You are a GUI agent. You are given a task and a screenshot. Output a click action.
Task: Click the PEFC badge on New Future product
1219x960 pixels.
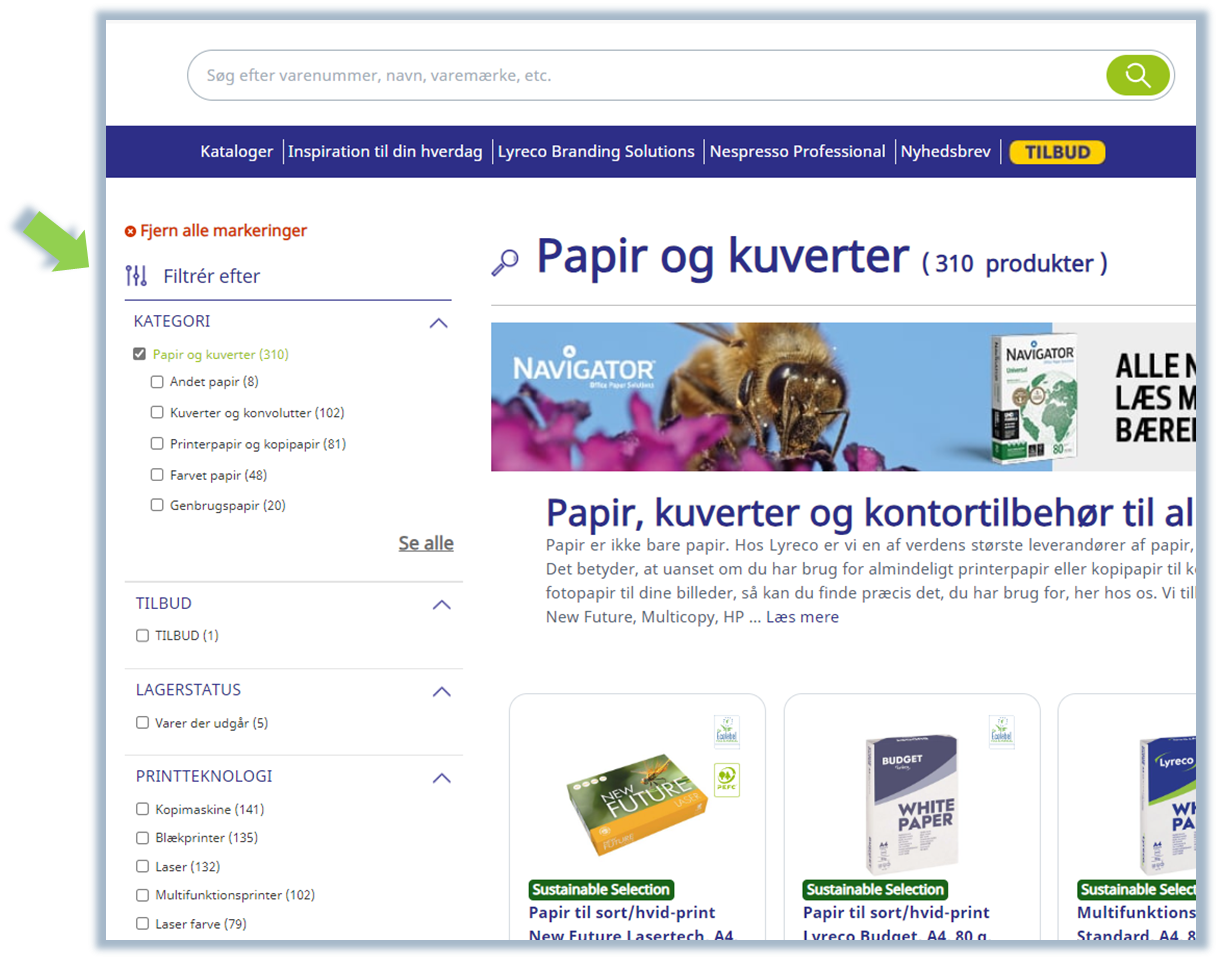[727, 779]
